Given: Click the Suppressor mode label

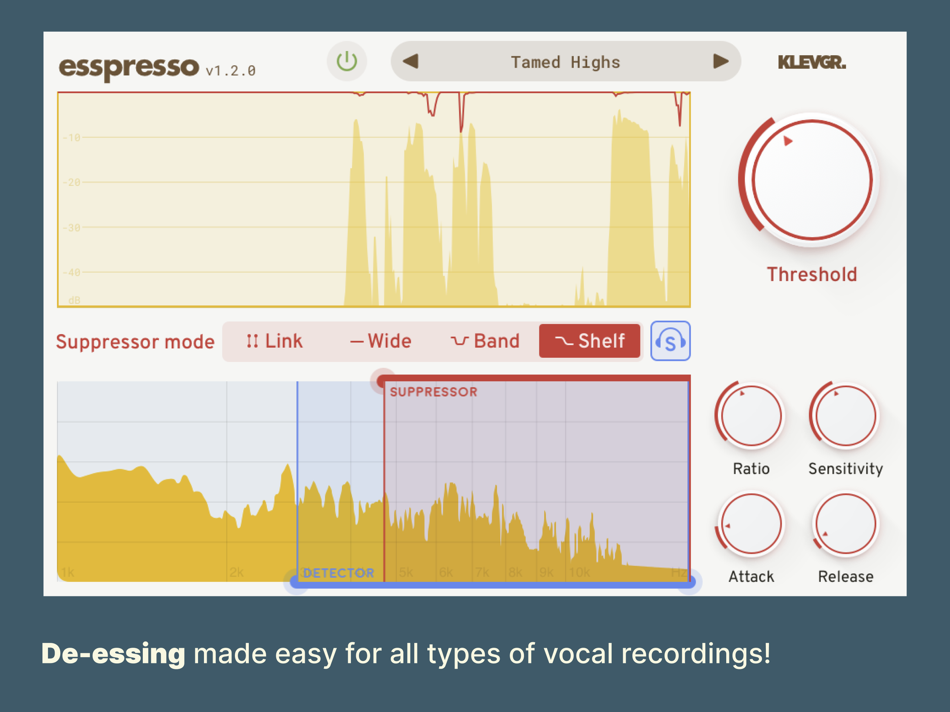Looking at the screenshot, I should (x=135, y=342).
